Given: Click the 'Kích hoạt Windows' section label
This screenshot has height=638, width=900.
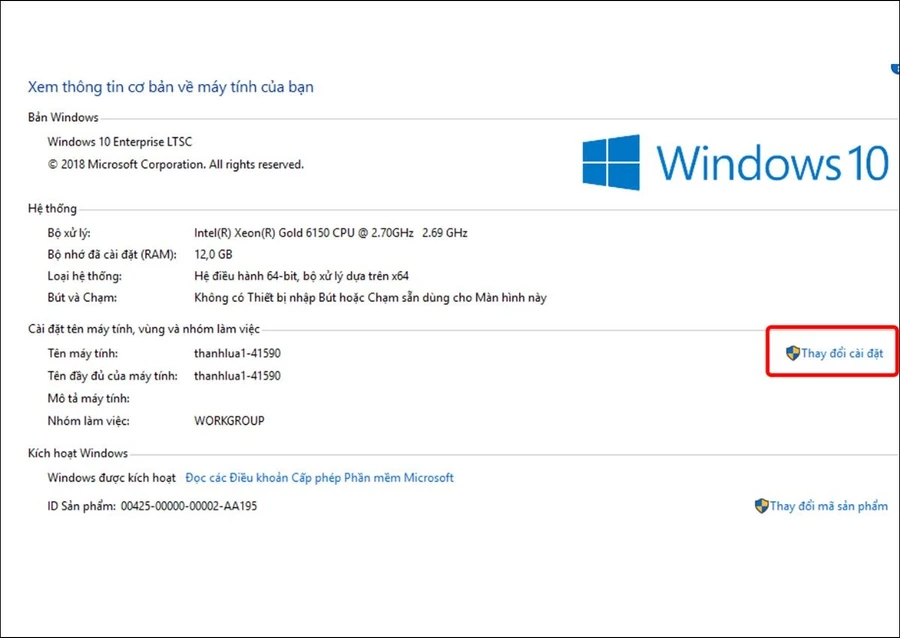Looking at the screenshot, I should click(x=77, y=453).
